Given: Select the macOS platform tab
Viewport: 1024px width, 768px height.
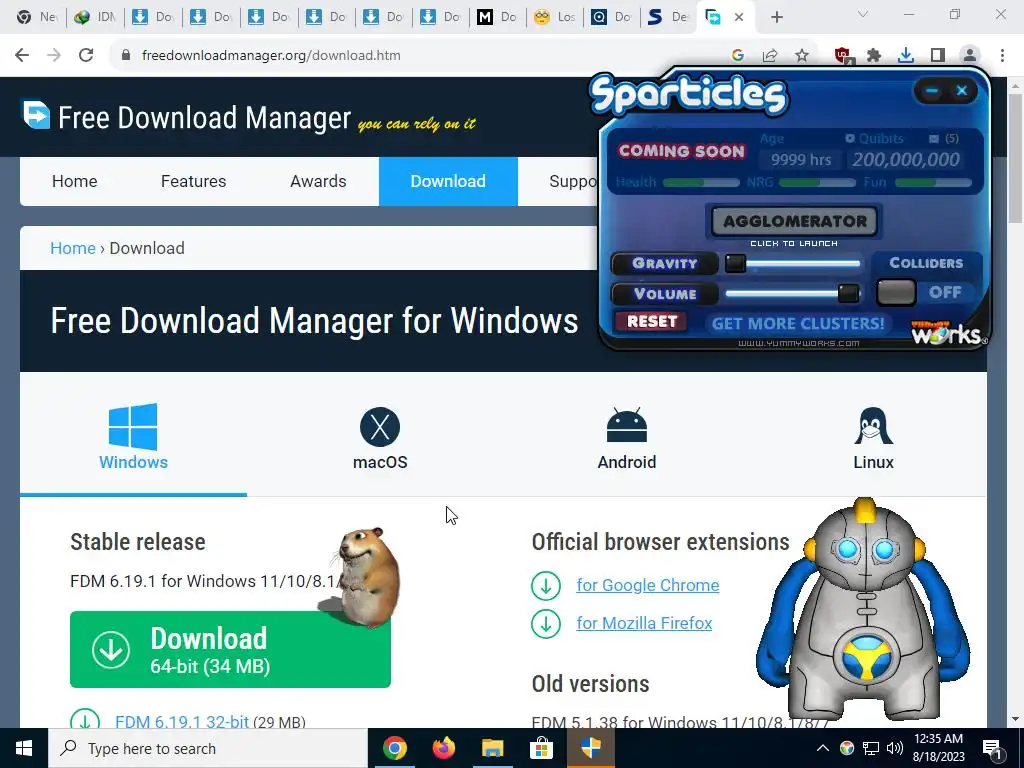Looking at the screenshot, I should click(380, 438).
